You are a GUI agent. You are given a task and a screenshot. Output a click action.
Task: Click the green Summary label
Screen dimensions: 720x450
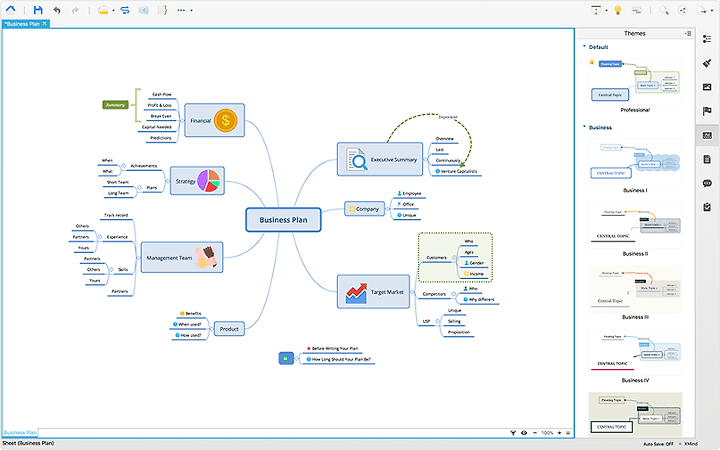coord(115,105)
